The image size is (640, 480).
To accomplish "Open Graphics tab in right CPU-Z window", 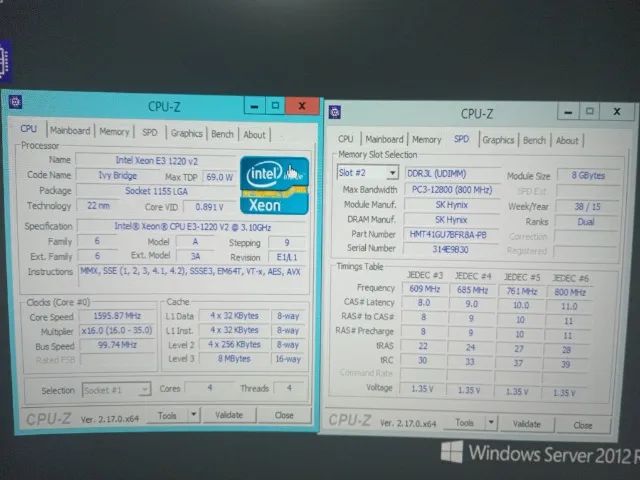I will [x=498, y=140].
